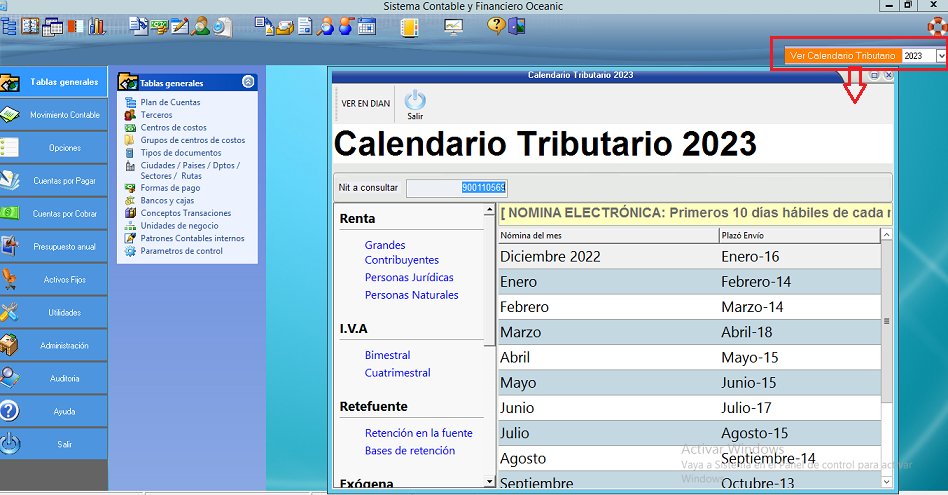Open the calendar year dropdown showing 2023
Viewport: 948px width, 495px height.
coord(940,56)
